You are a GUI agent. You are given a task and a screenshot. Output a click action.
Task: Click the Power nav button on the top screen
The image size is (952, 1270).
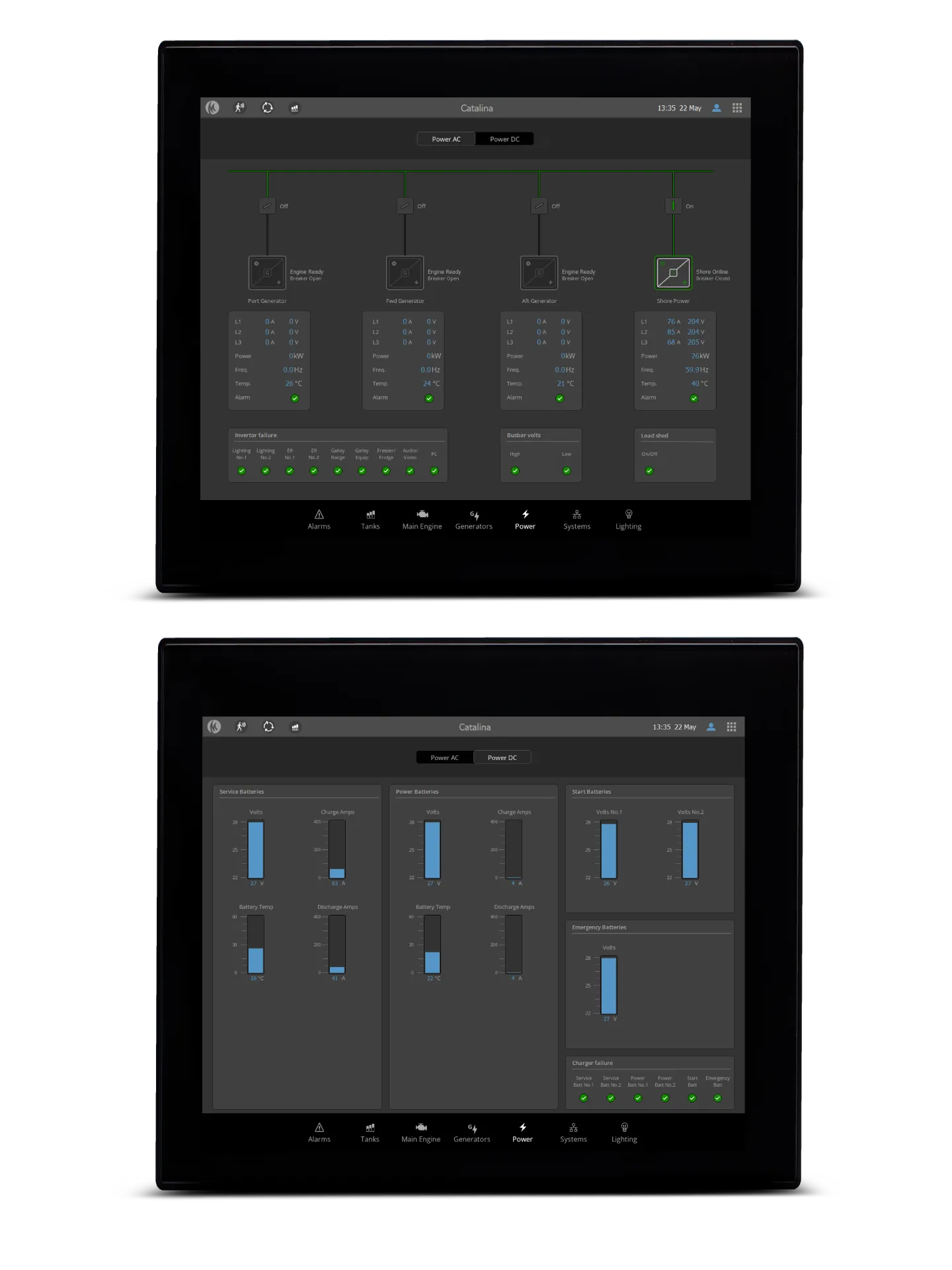tap(525, 520)
